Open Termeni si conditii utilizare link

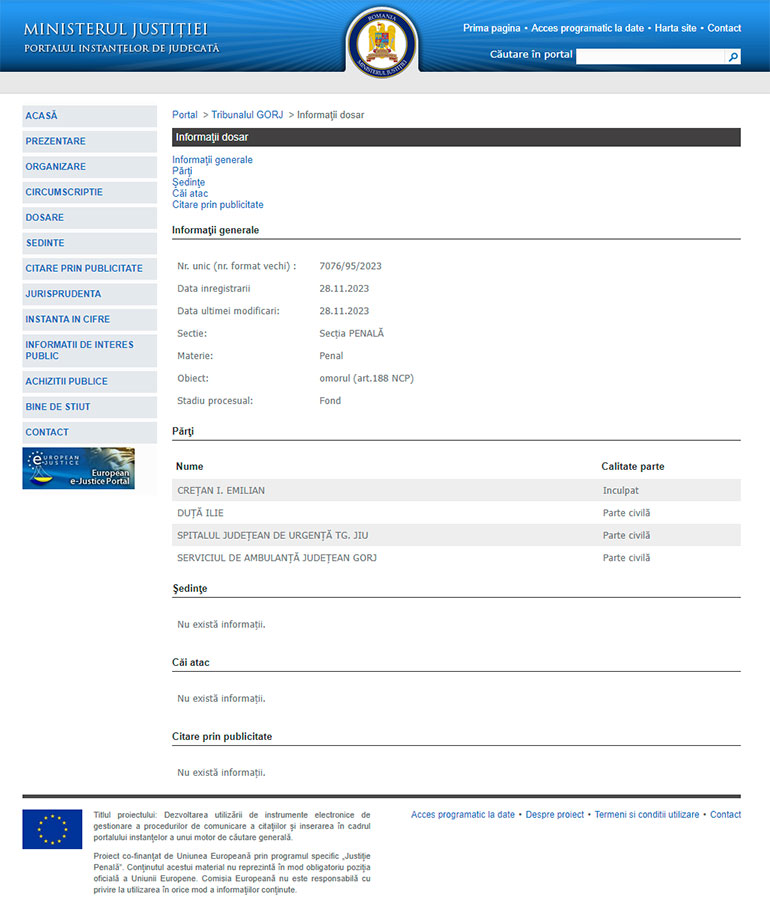click(x=647, y=814)
